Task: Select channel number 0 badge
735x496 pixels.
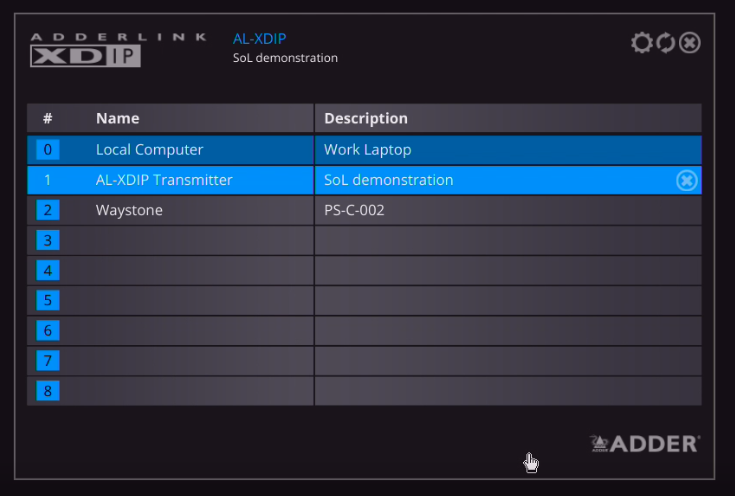Action: (47, 150)
